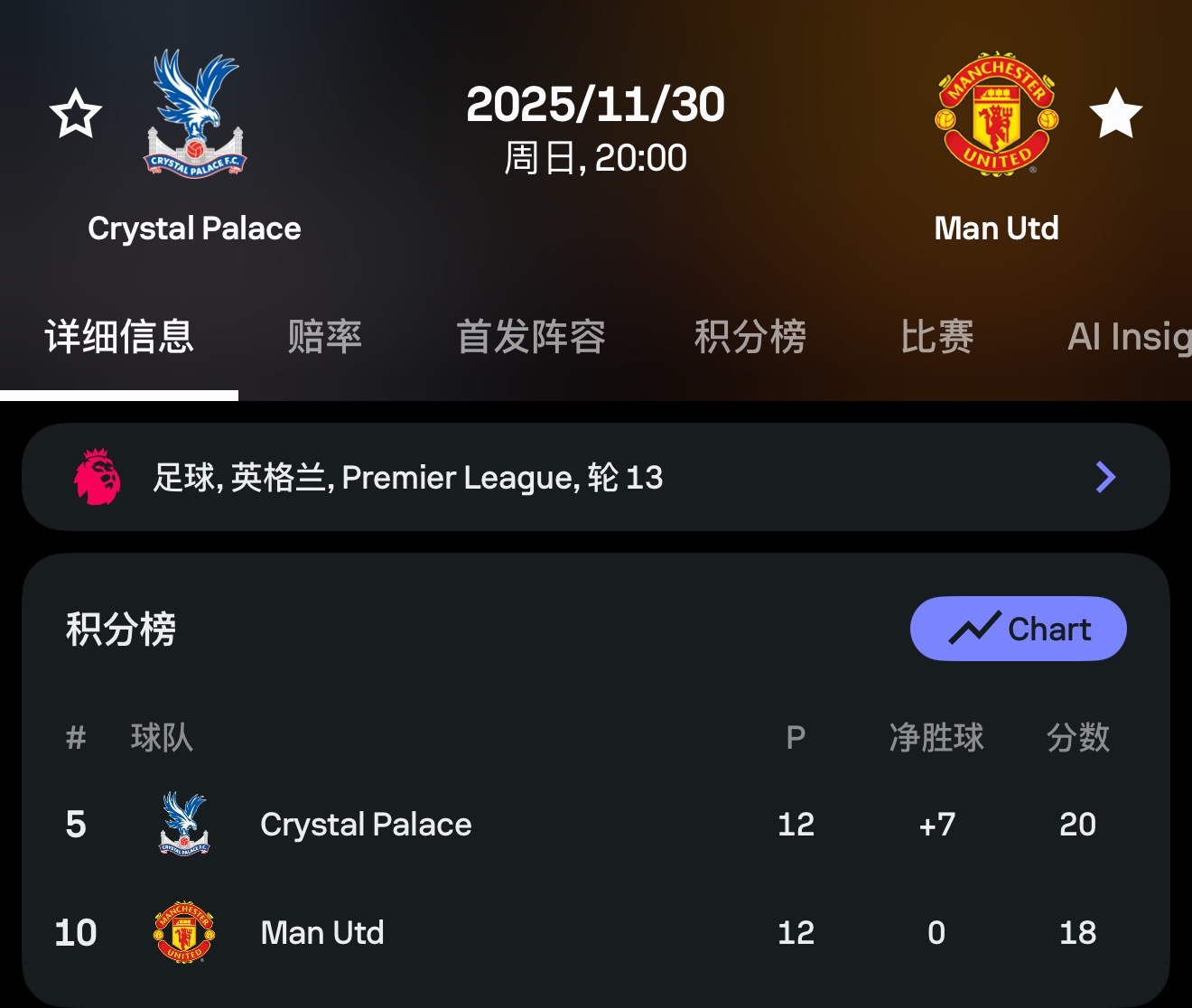1192x1008 pixels.
Task: Open Man Utd row in standings
Action: (x=322, y=932)
